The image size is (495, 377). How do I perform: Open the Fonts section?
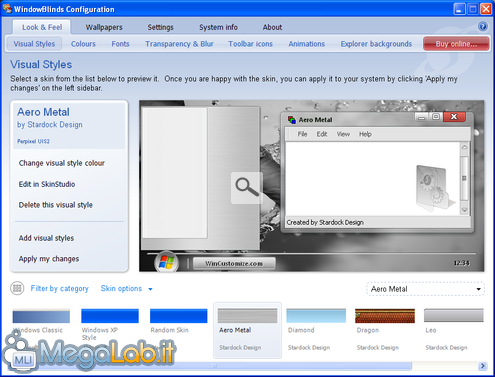tap(120, 44)
